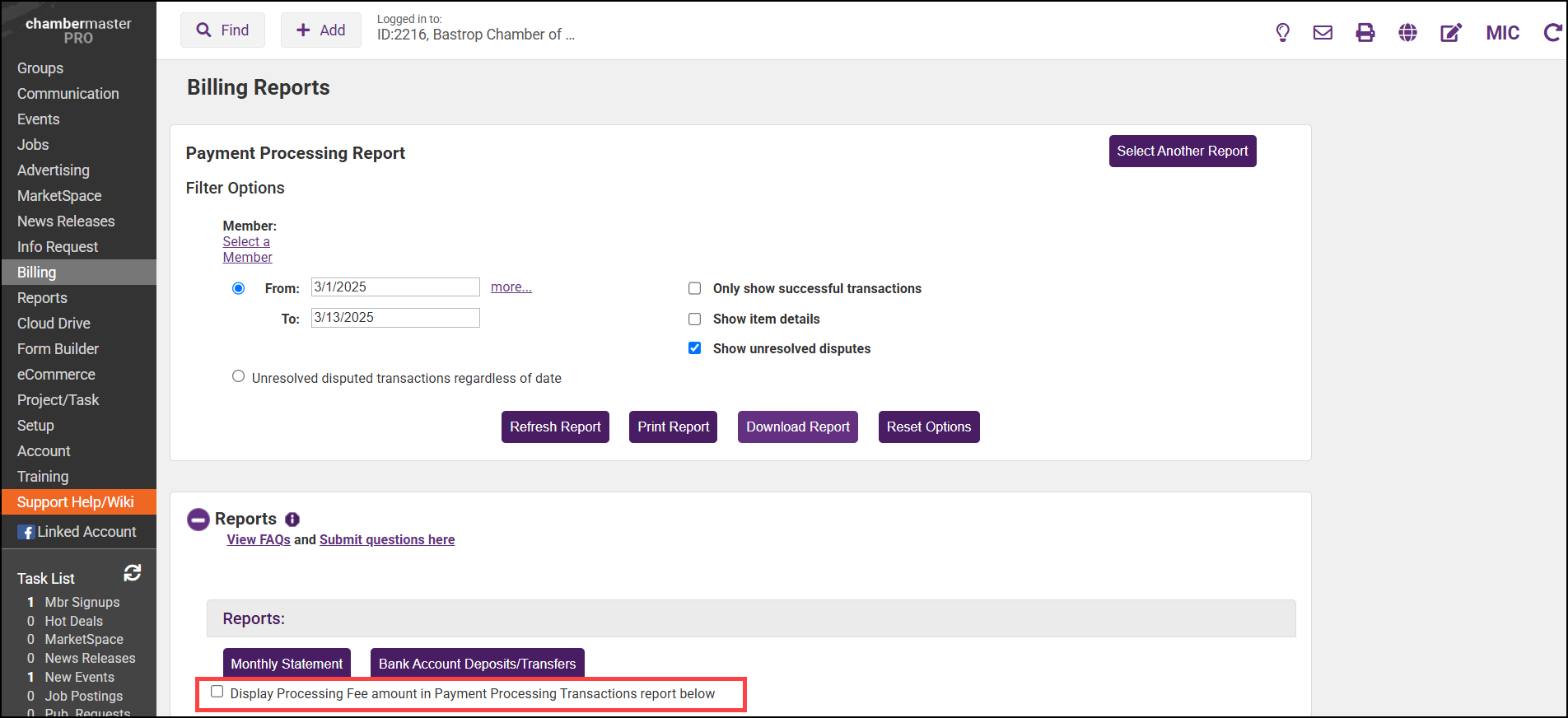Open the envelope mail icon
This screenshot has height=718, width=1568.
[1323, 33]
